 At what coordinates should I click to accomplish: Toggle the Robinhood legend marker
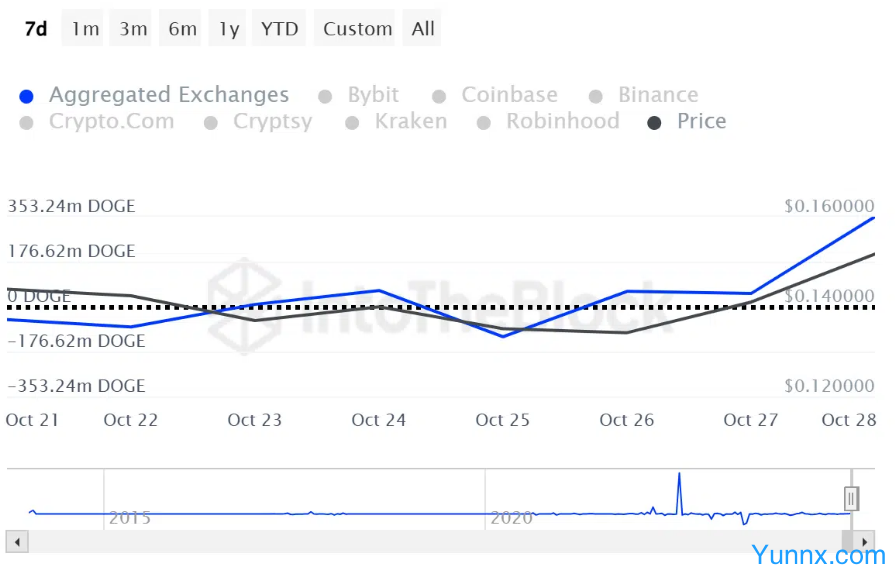484,123
